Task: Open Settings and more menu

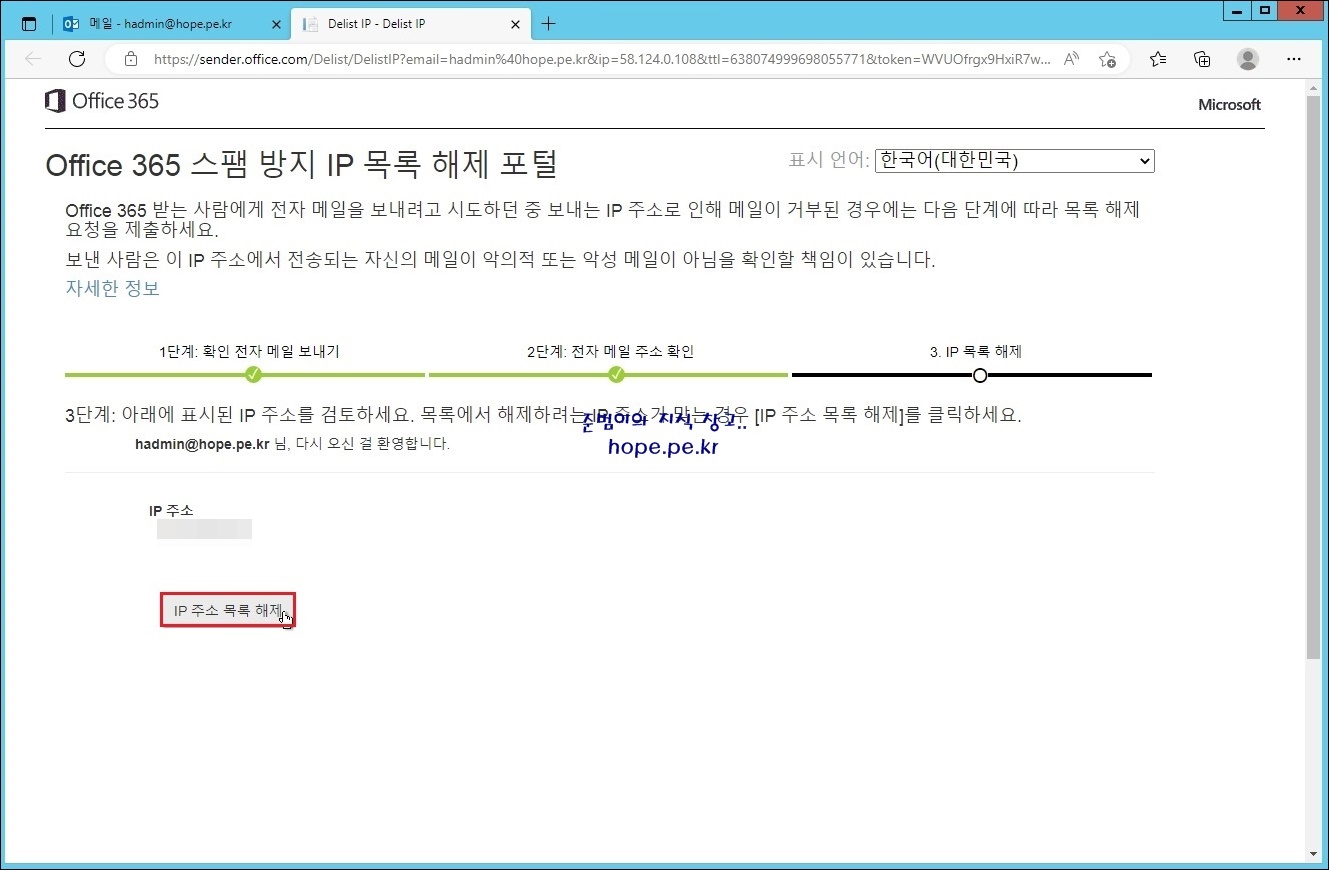Action: 1294,59
